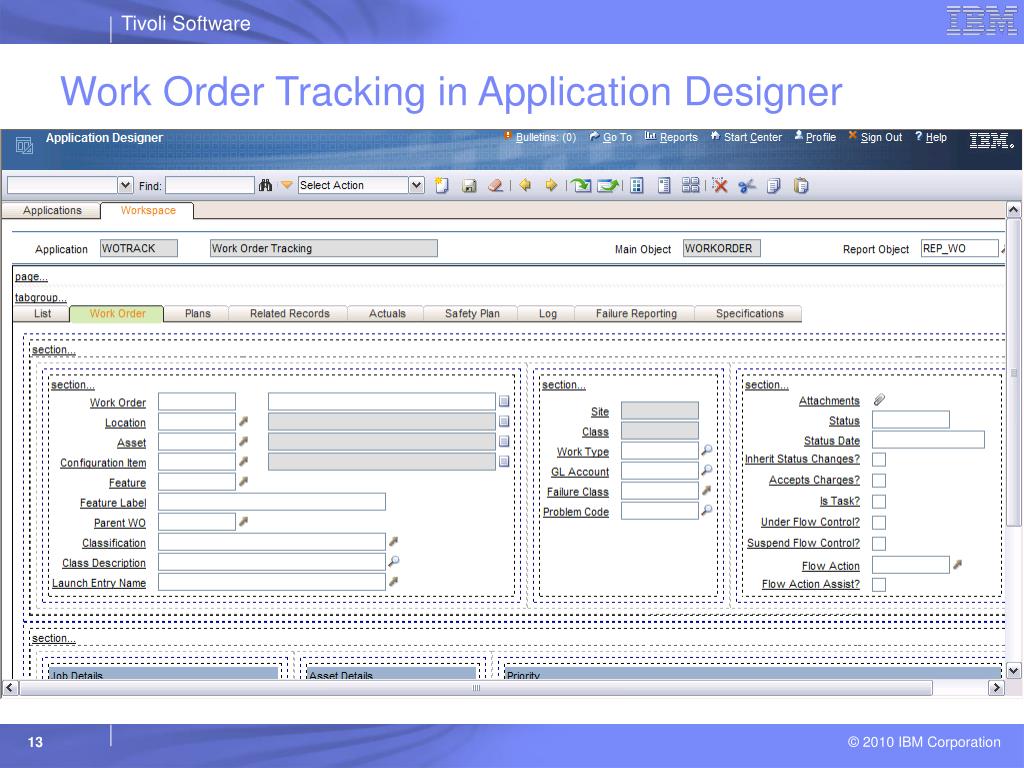
Task: Go to the next record arrow
Action: [551, 185]
